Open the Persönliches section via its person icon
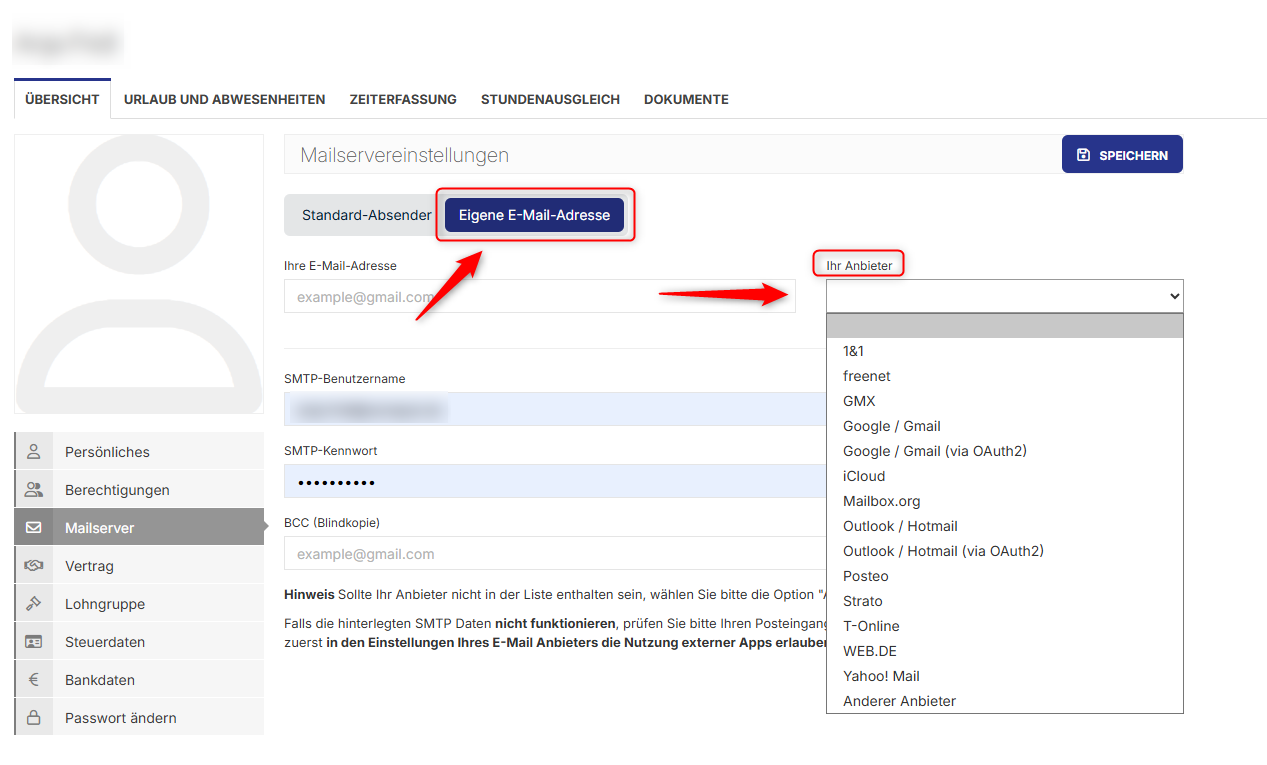The height and width of the screenshot is (765, 1267). tap(33, 451)
